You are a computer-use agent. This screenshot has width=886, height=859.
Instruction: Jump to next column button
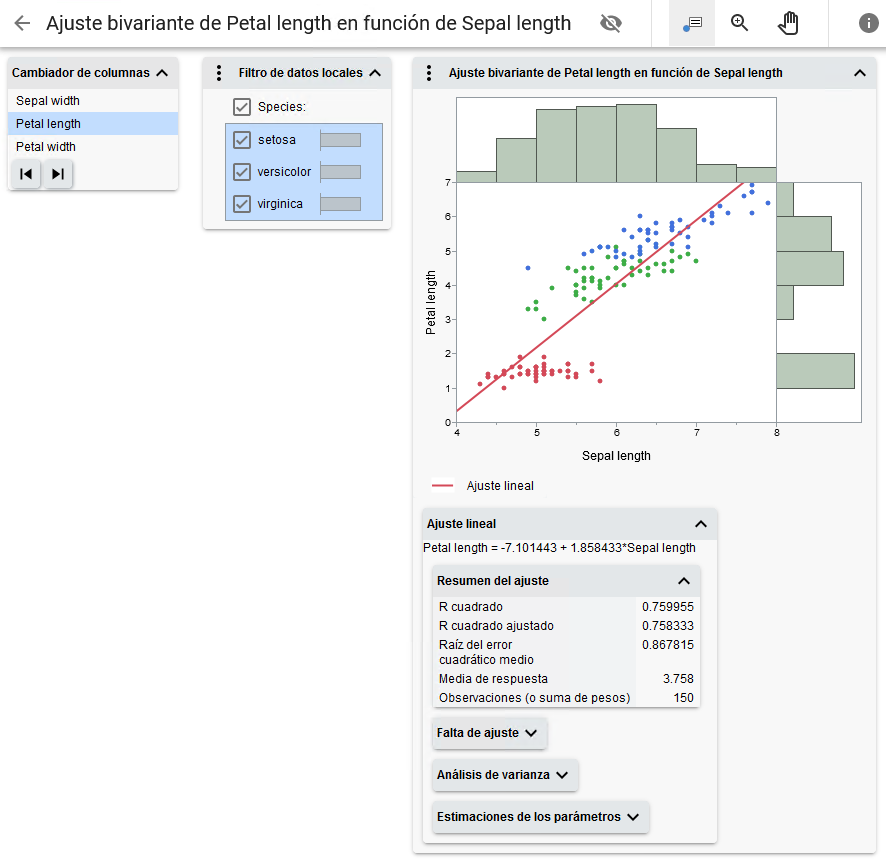(x=58, y=174)
